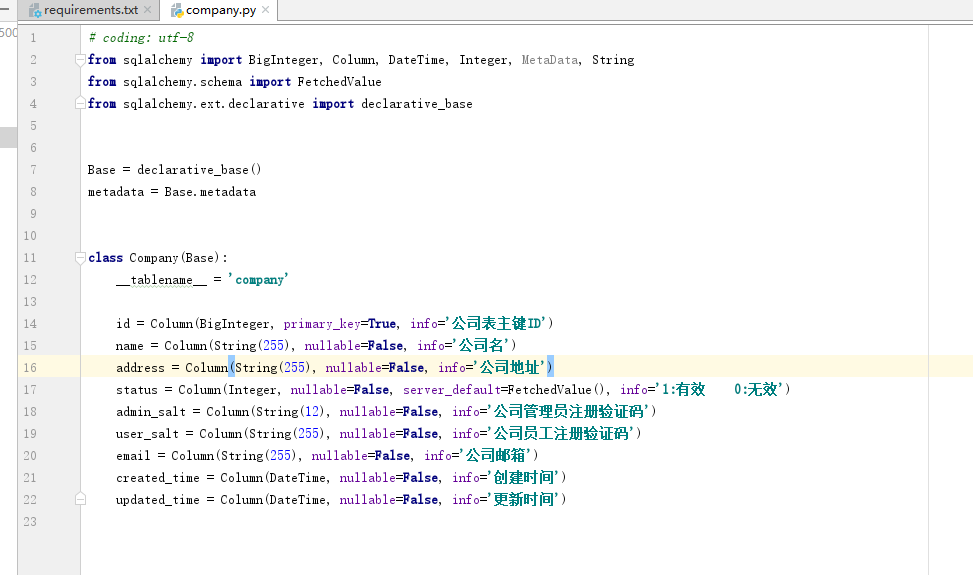Click 'metadata = Base.metadata' line
This screenshot has height=575, width=973.
coord(172,192)
